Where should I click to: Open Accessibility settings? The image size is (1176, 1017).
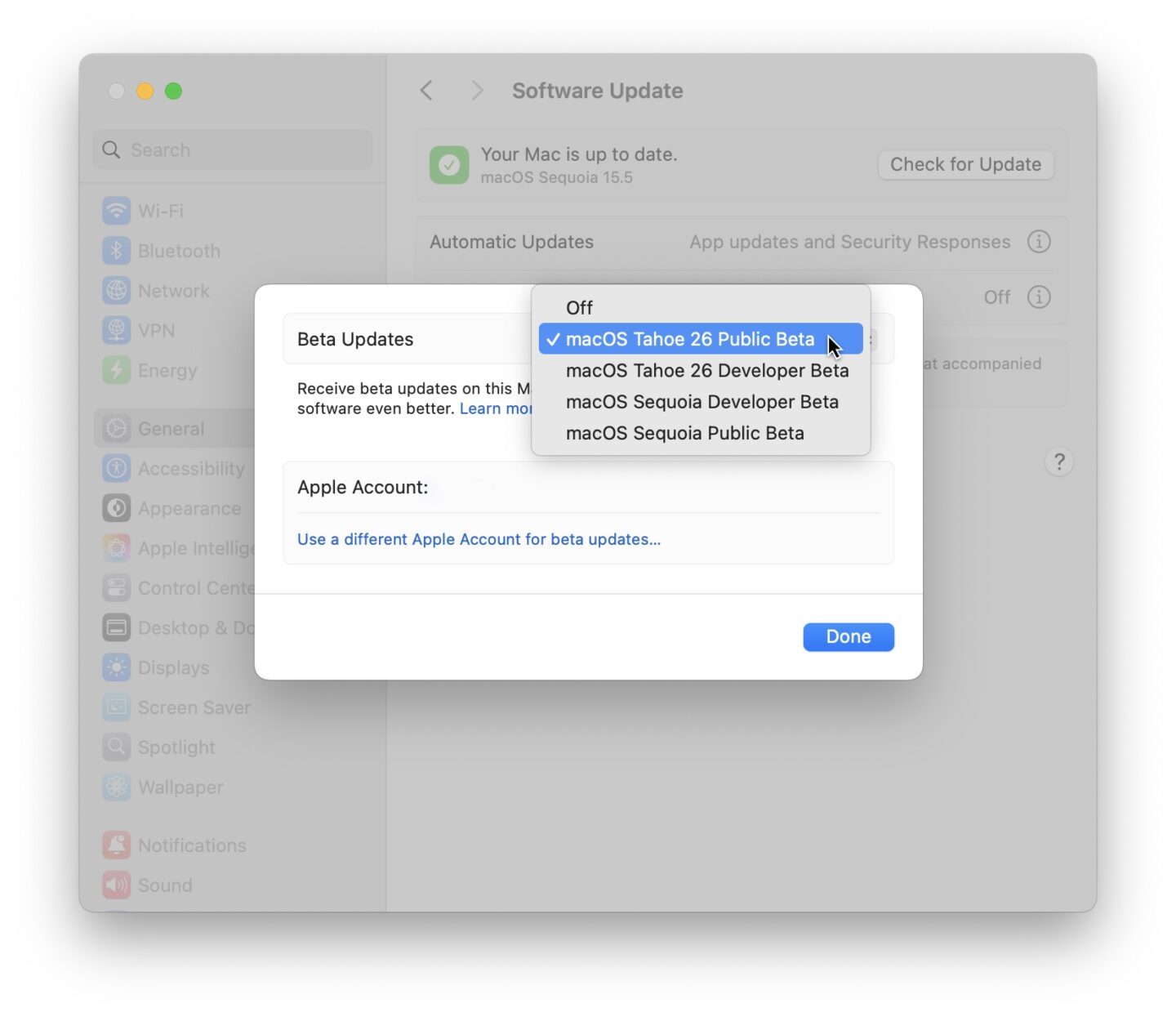(192, 468)
